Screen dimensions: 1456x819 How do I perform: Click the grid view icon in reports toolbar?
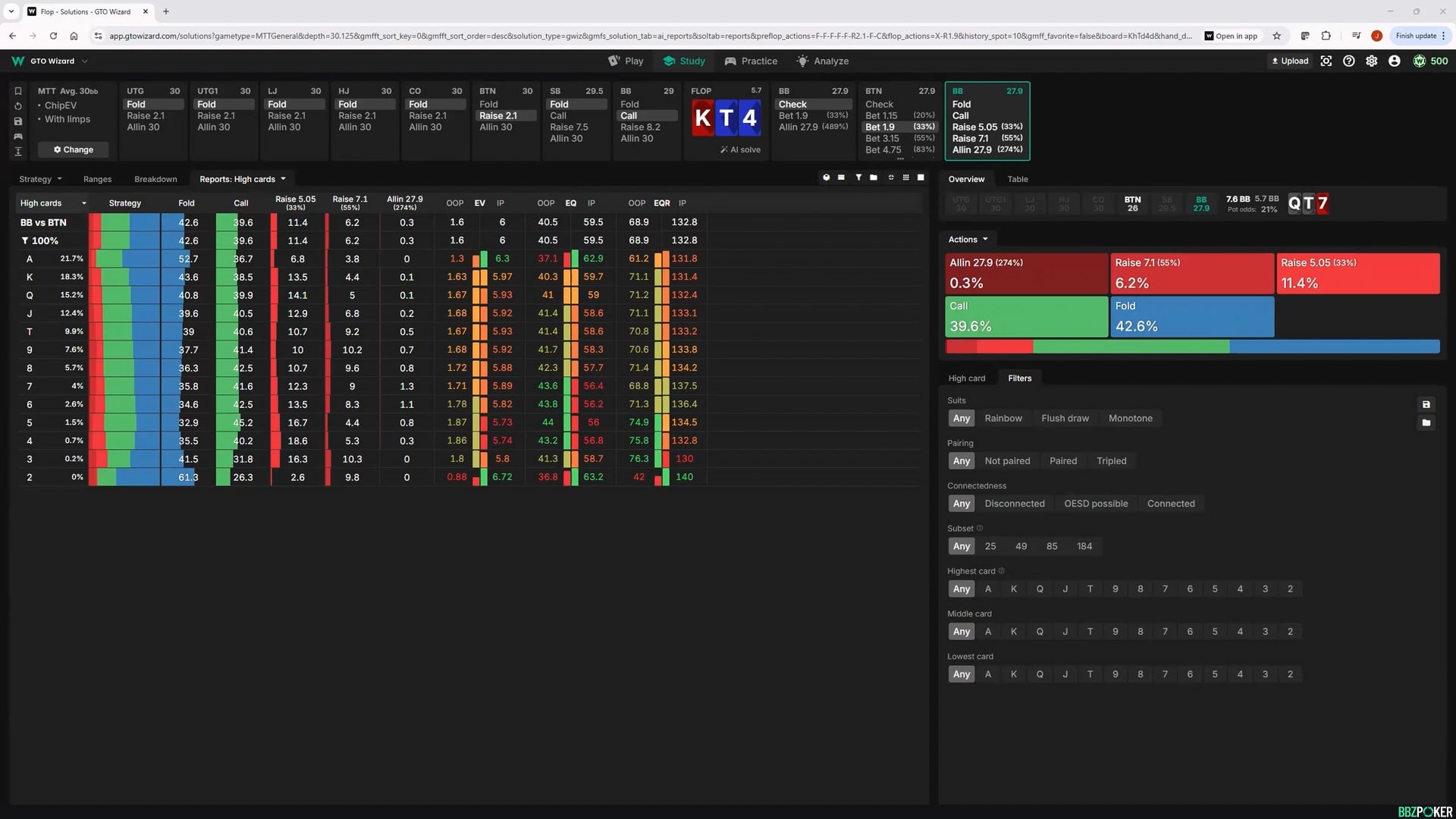(905, 177)
